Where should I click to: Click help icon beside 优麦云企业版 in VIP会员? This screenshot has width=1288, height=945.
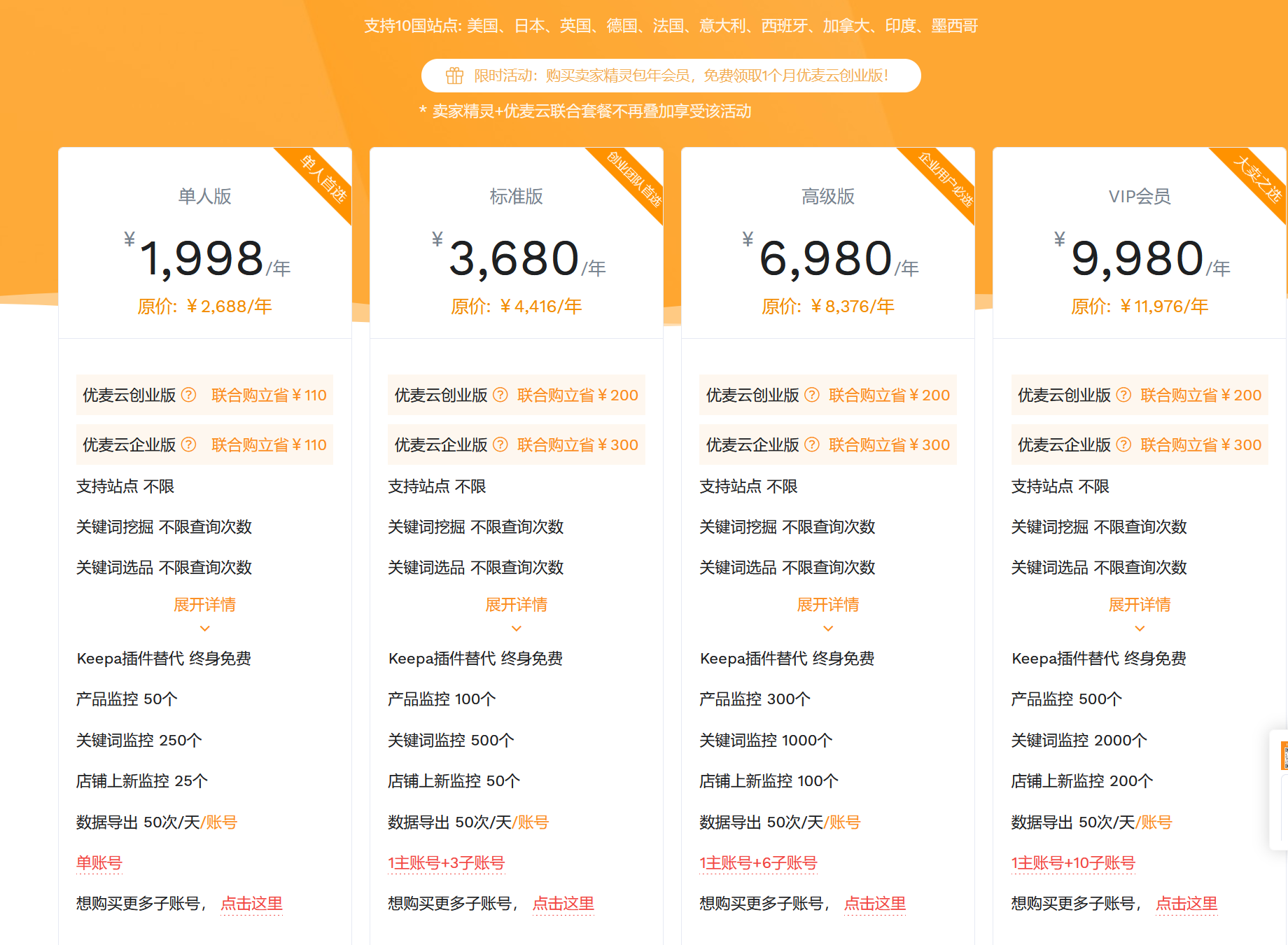coord(1123,444)
